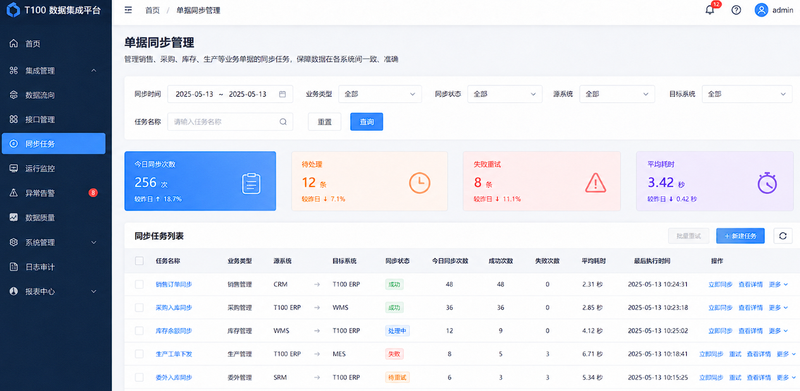800x391 pixels.
Task: Click 立即同步 in 采购入库同步 row
Action: 720,307
